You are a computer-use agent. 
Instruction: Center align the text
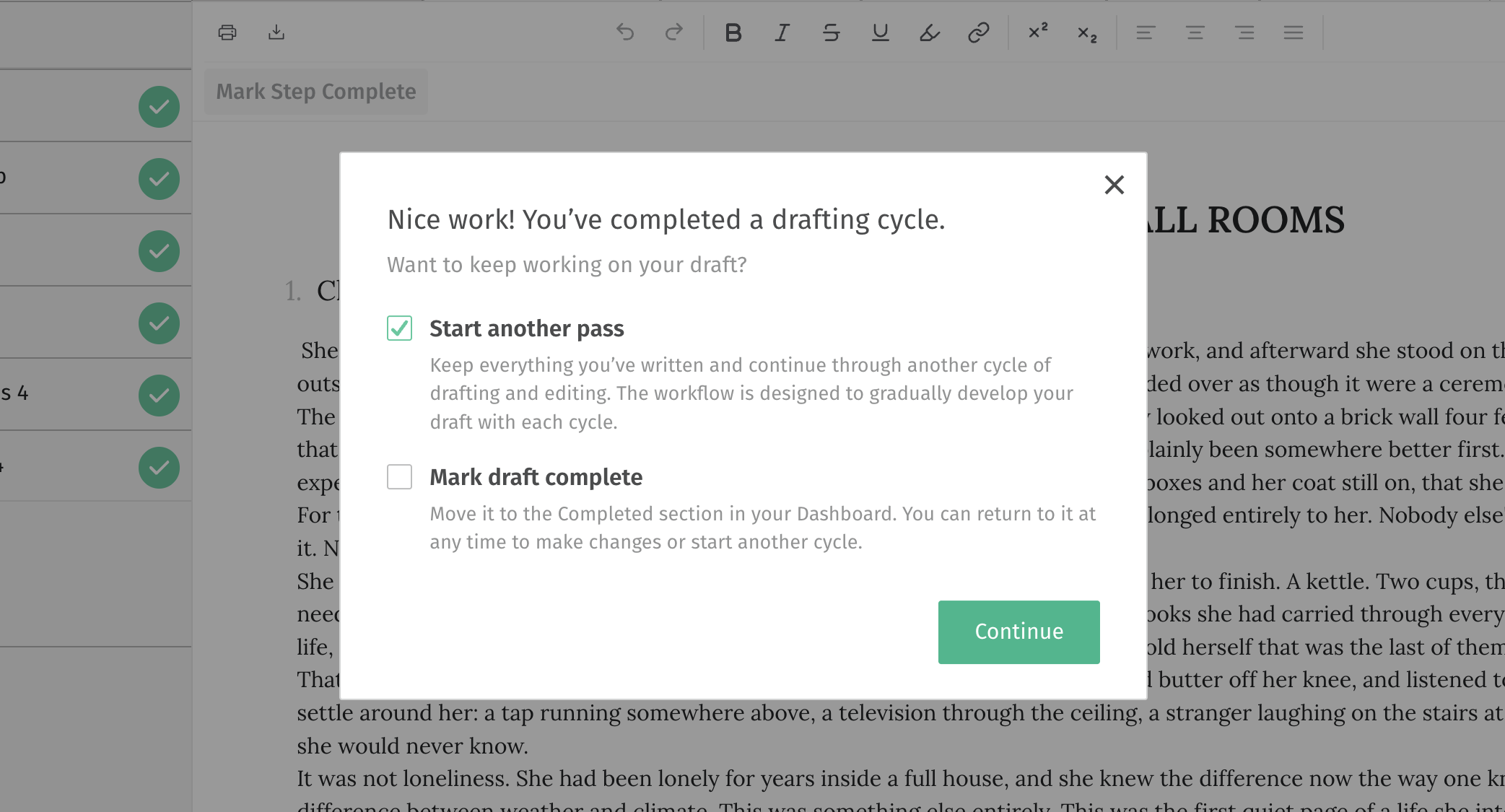(1195, 32)
